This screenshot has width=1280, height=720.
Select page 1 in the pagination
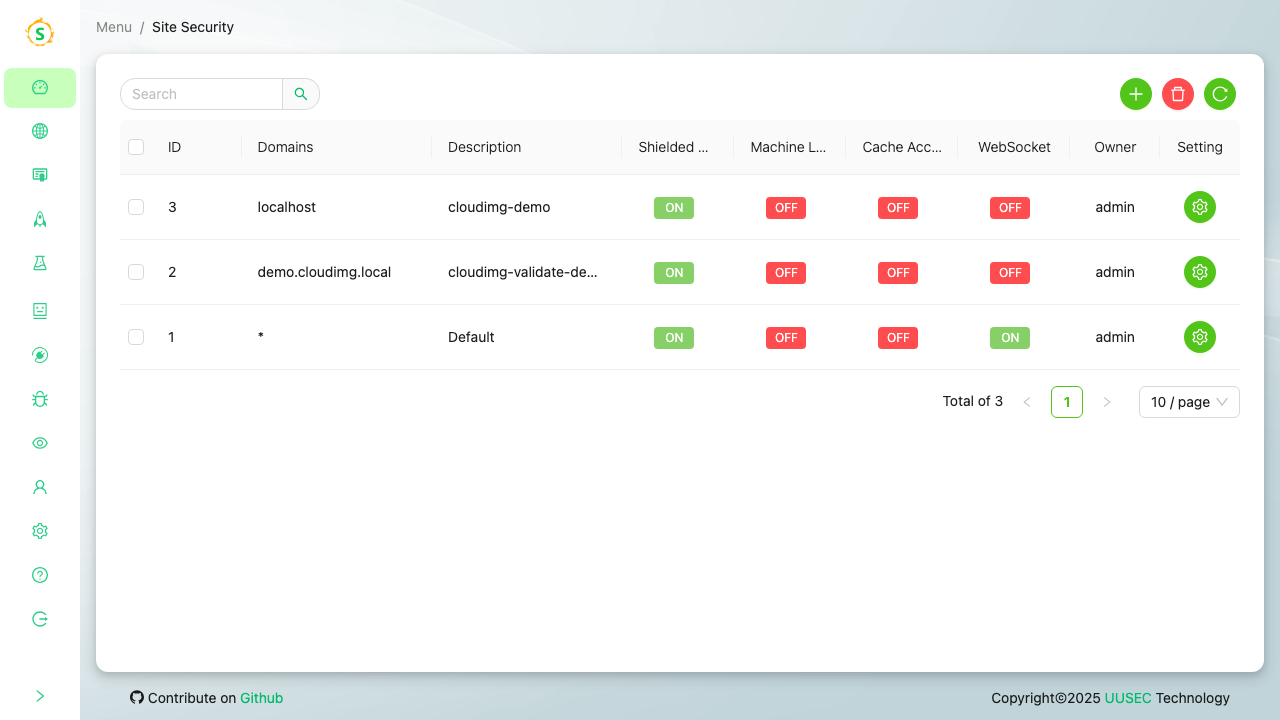click(x=1067, y=402)
